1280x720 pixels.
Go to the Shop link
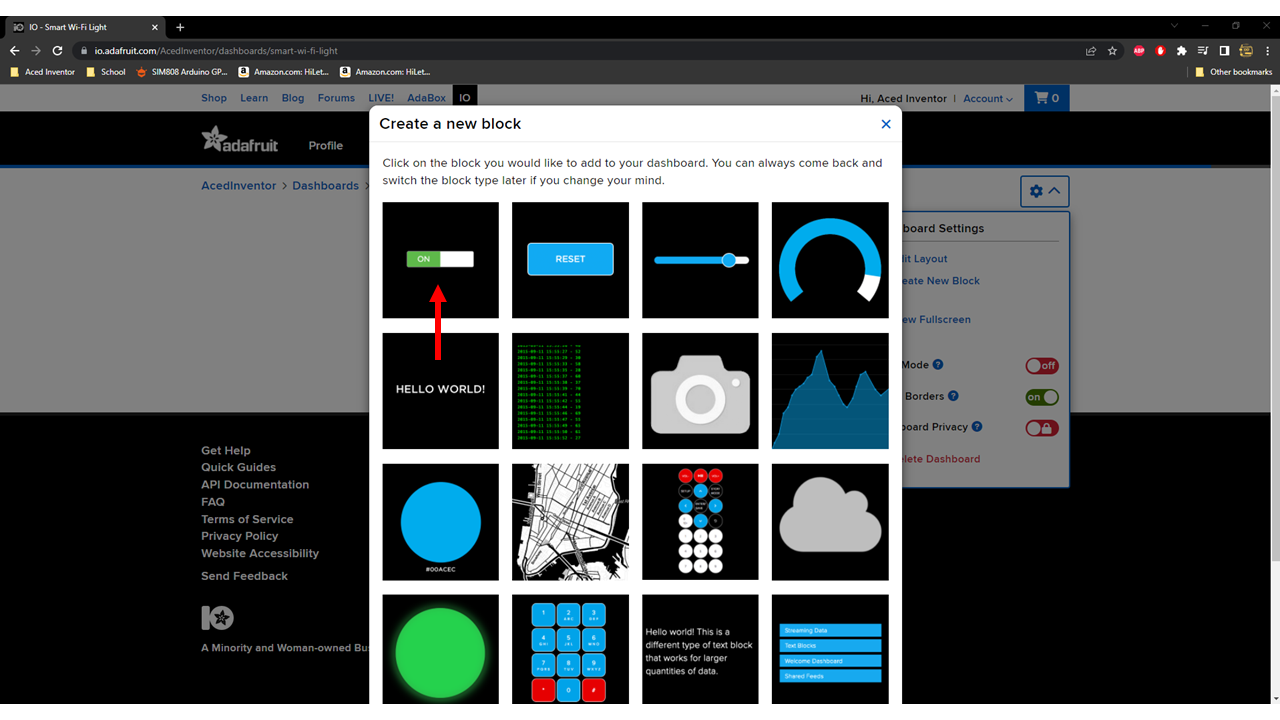(x=214, y=98)
